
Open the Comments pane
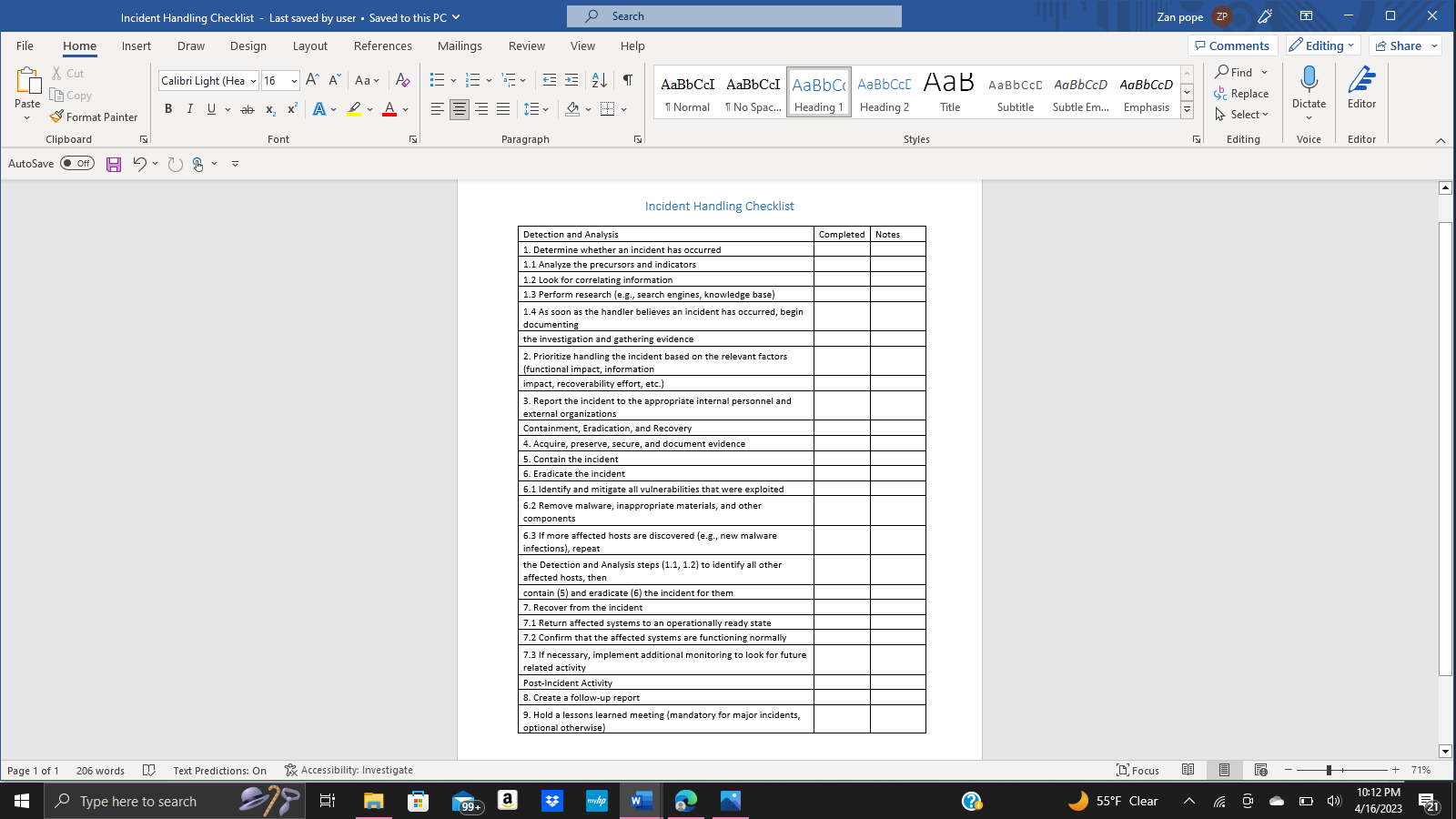pyautogui.click(x=1233, y=45)
